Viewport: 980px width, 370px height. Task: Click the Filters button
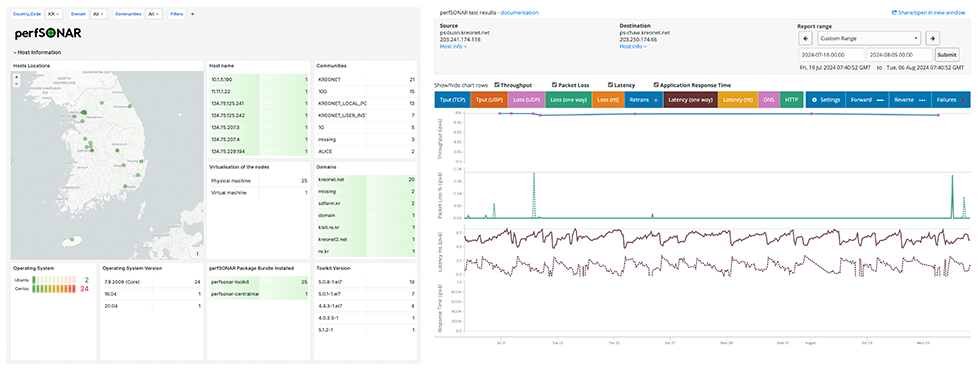(177, 13)
